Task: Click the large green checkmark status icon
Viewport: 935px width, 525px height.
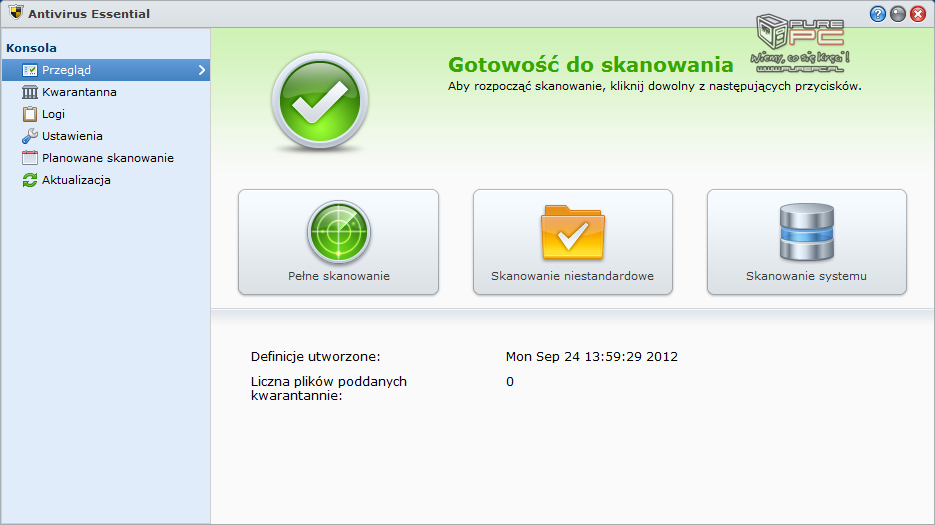Action: (320, 101)
